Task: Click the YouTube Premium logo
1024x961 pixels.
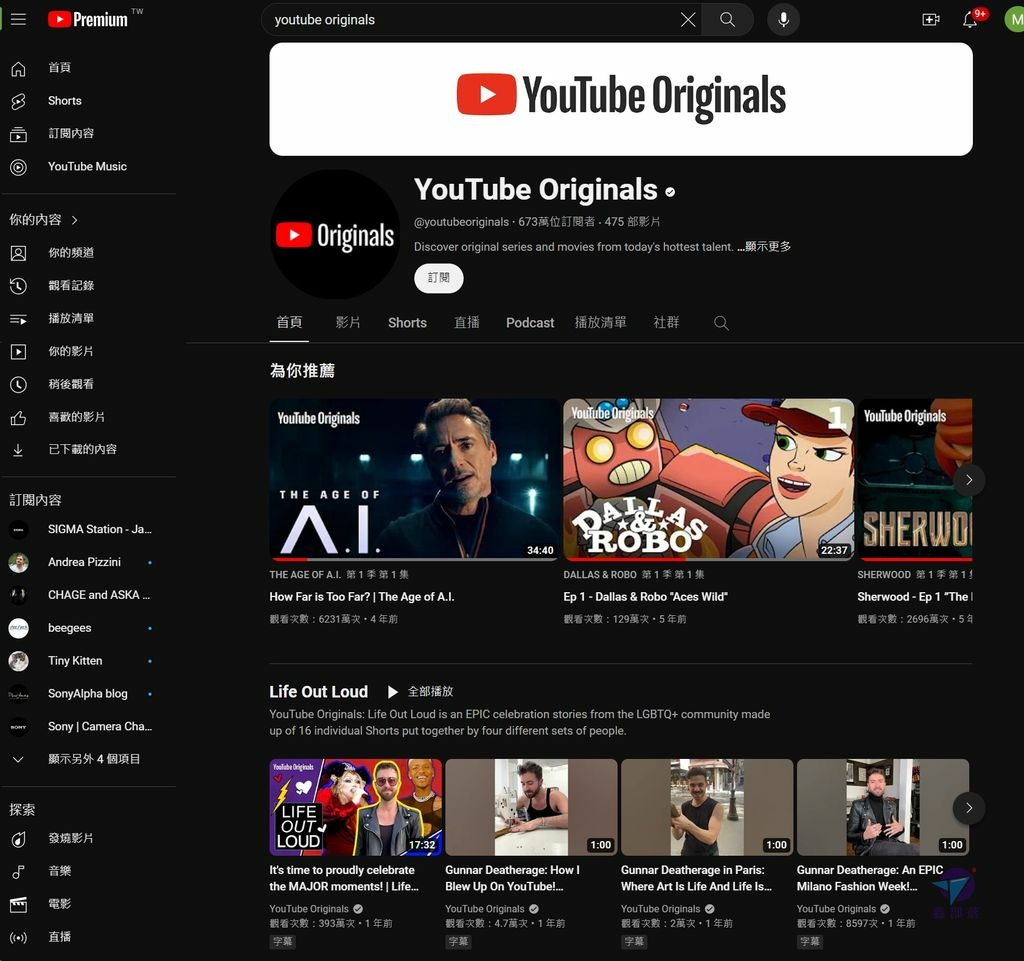Action: (88, 20)
